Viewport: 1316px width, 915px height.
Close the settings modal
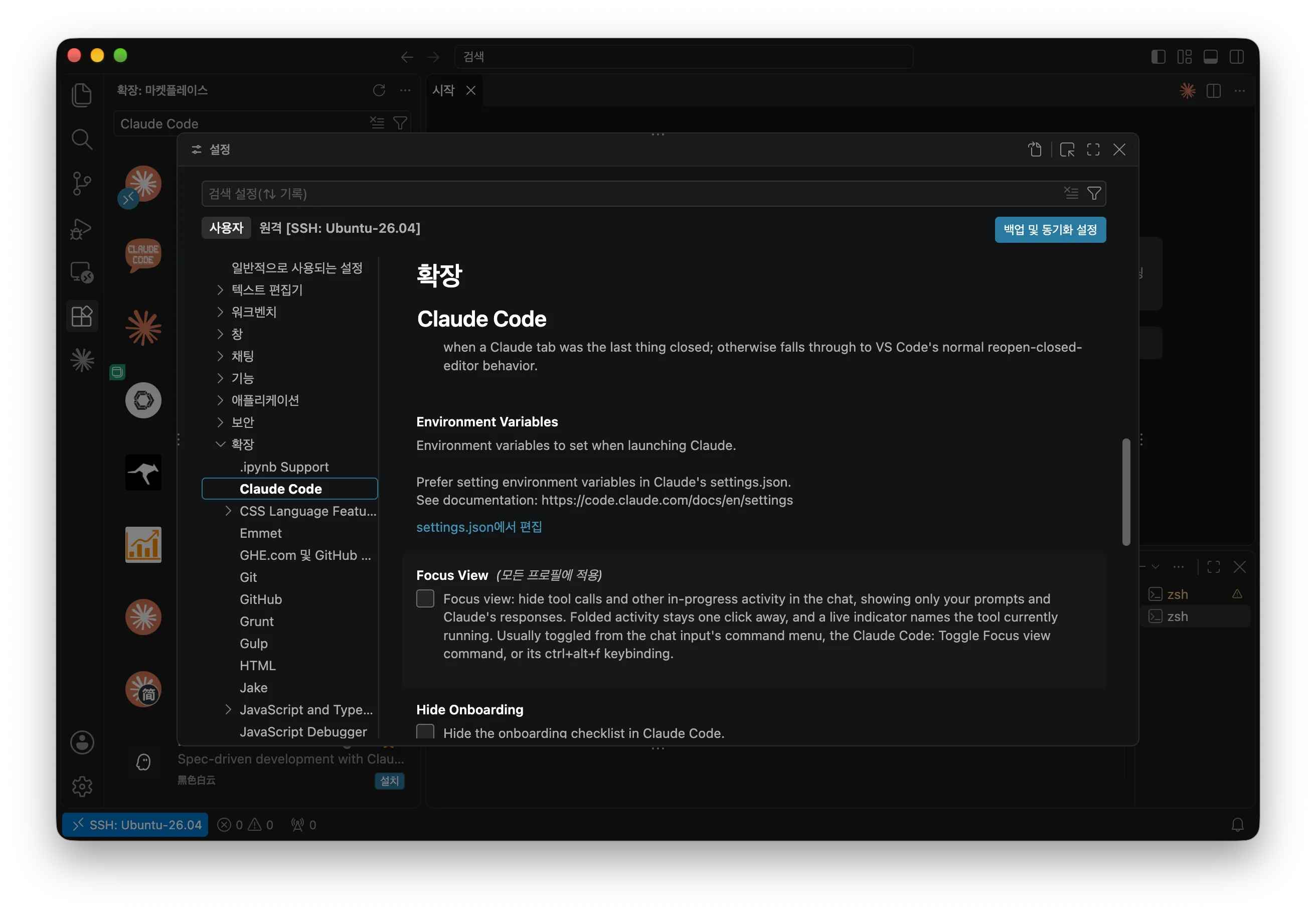(1119, 149)
